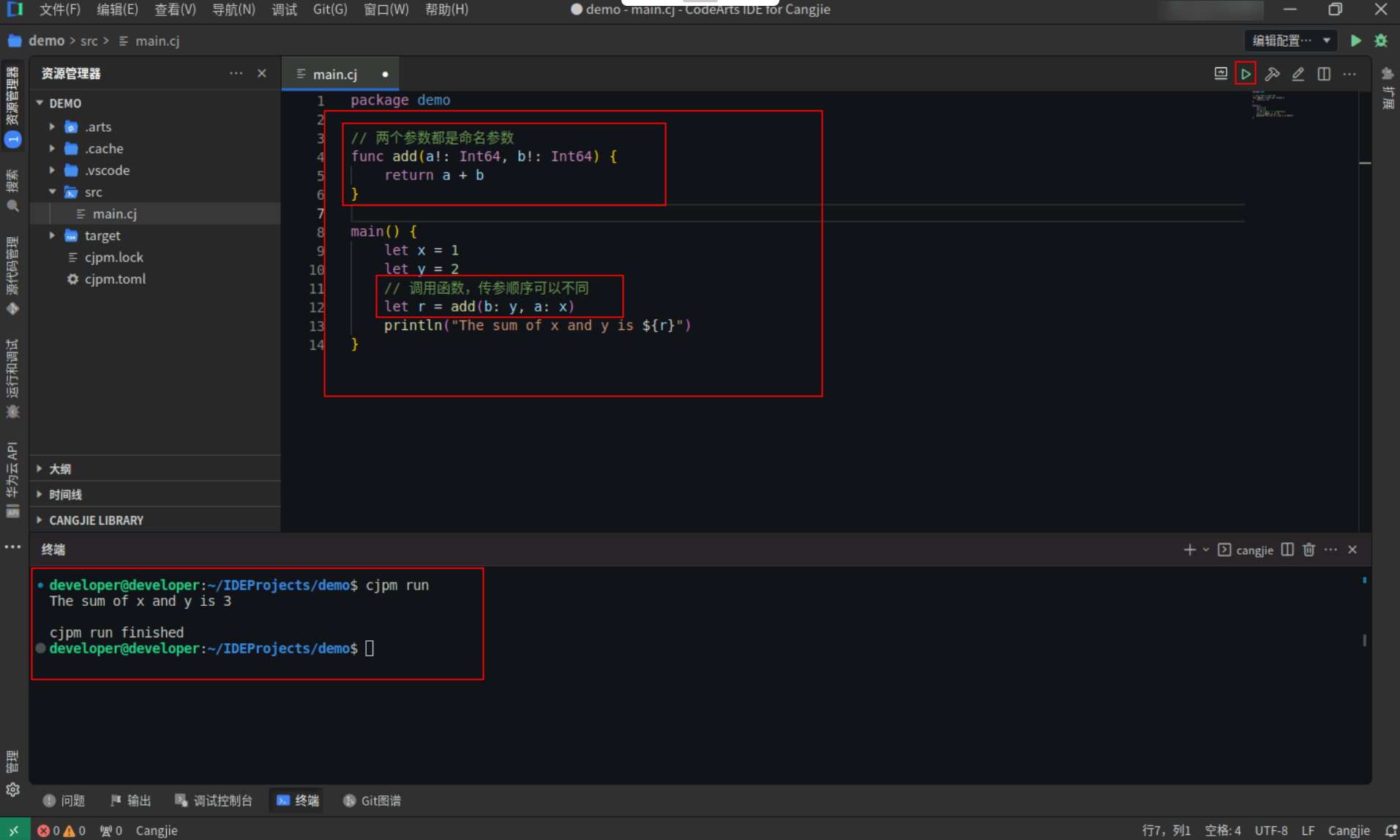Change indentation via 空格: 4 status item

pyautogui.click(x=1223, y=830)
